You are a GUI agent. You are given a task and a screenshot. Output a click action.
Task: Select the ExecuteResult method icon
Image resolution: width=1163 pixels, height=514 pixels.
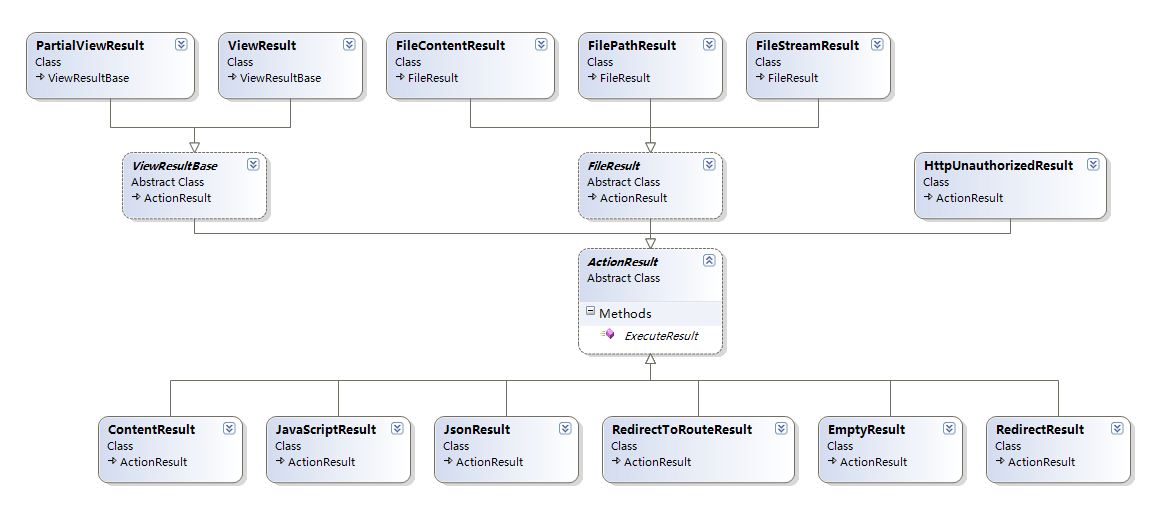click(607, 335)
